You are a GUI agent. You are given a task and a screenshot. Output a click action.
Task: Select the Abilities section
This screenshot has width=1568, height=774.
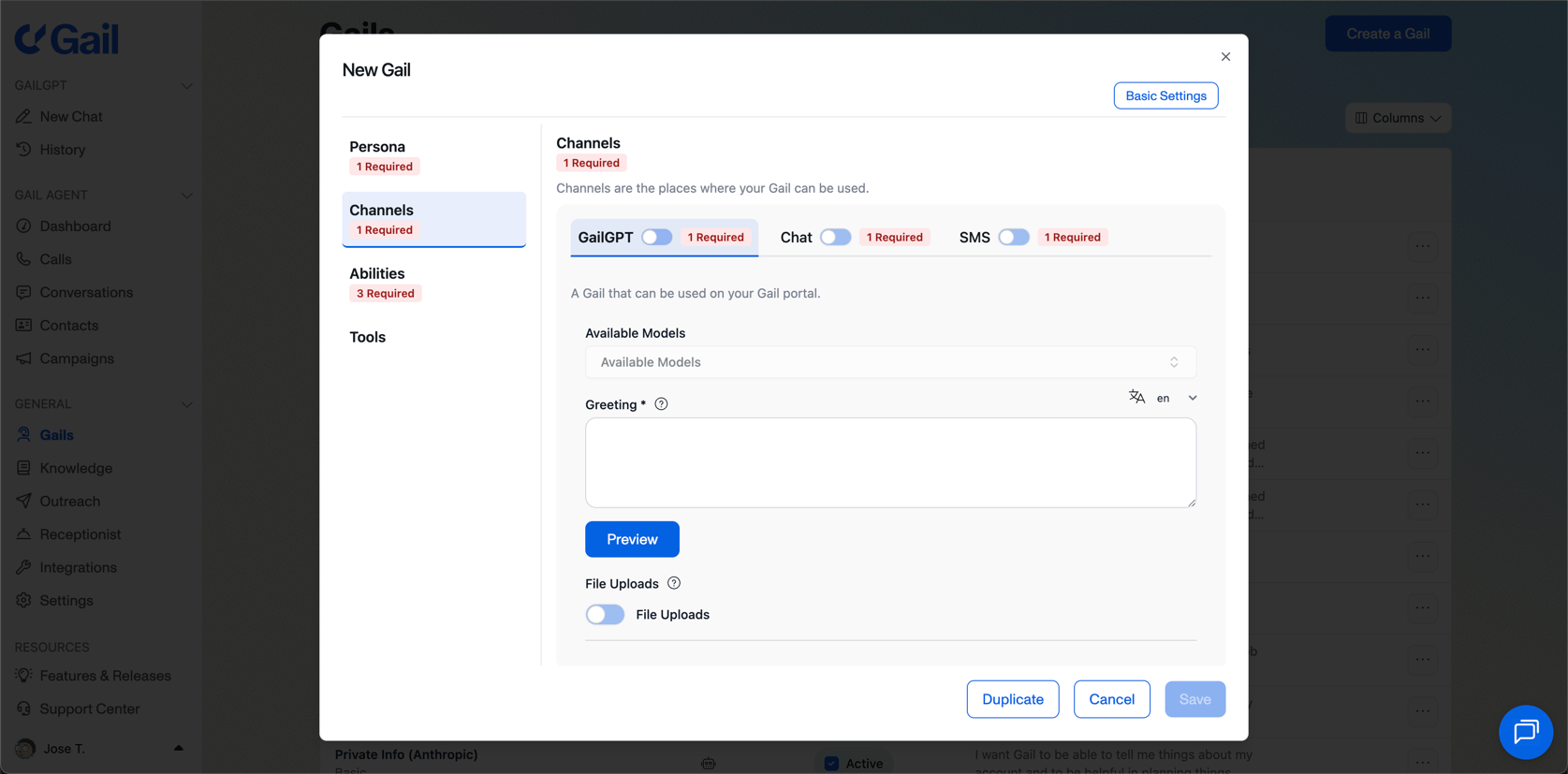pos(433,283)
